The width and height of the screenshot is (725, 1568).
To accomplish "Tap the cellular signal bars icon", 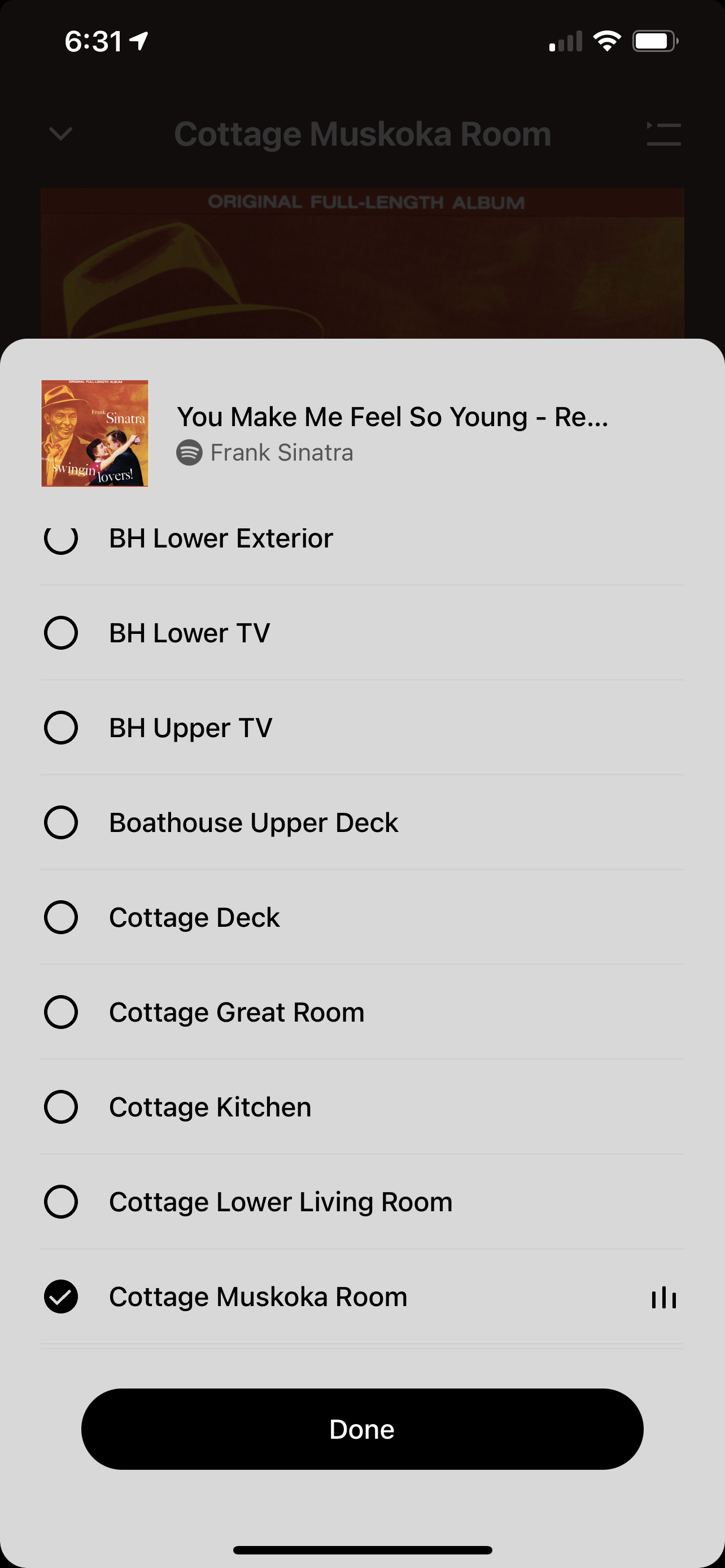I will pyautogui.click(x=566, y=41).
